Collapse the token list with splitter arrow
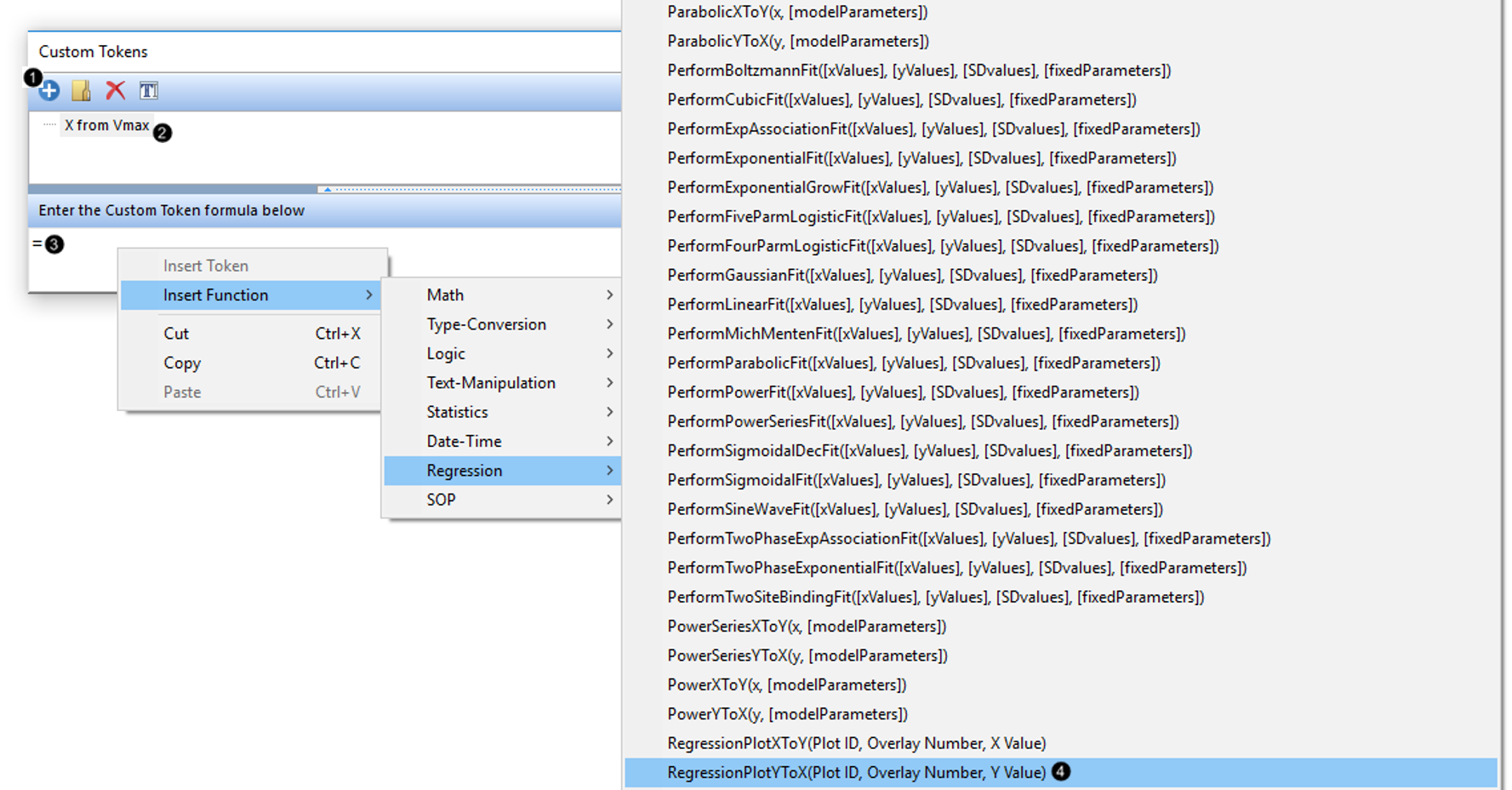The image size is (1512, 790). pyautogui.click(x=328, y=189)
